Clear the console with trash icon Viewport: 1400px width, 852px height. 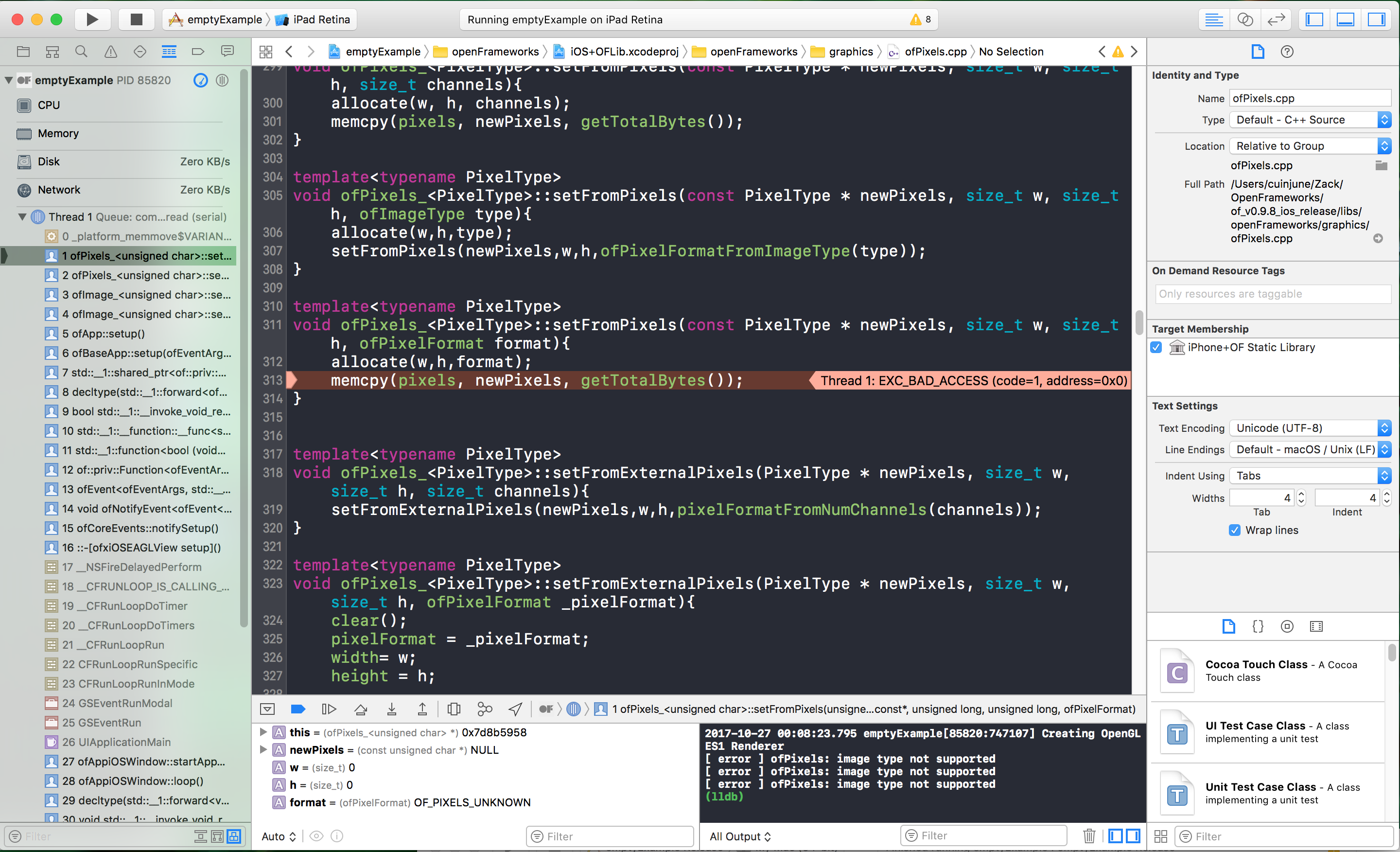point(1088,836)
